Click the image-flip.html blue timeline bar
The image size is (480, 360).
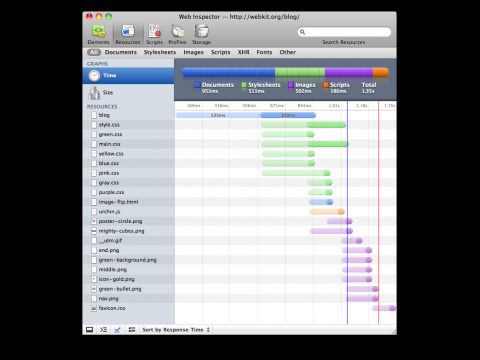point(321,202)
